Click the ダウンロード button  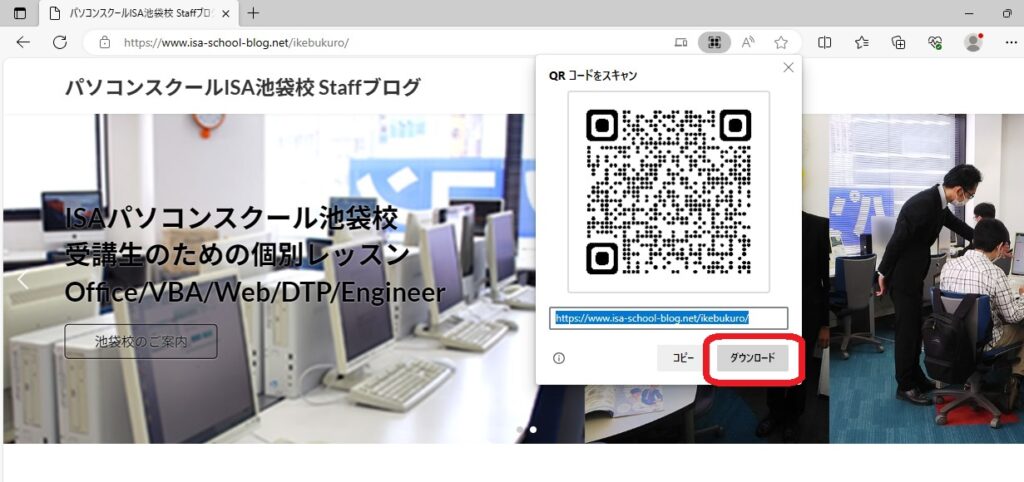(x=752, y=358)
